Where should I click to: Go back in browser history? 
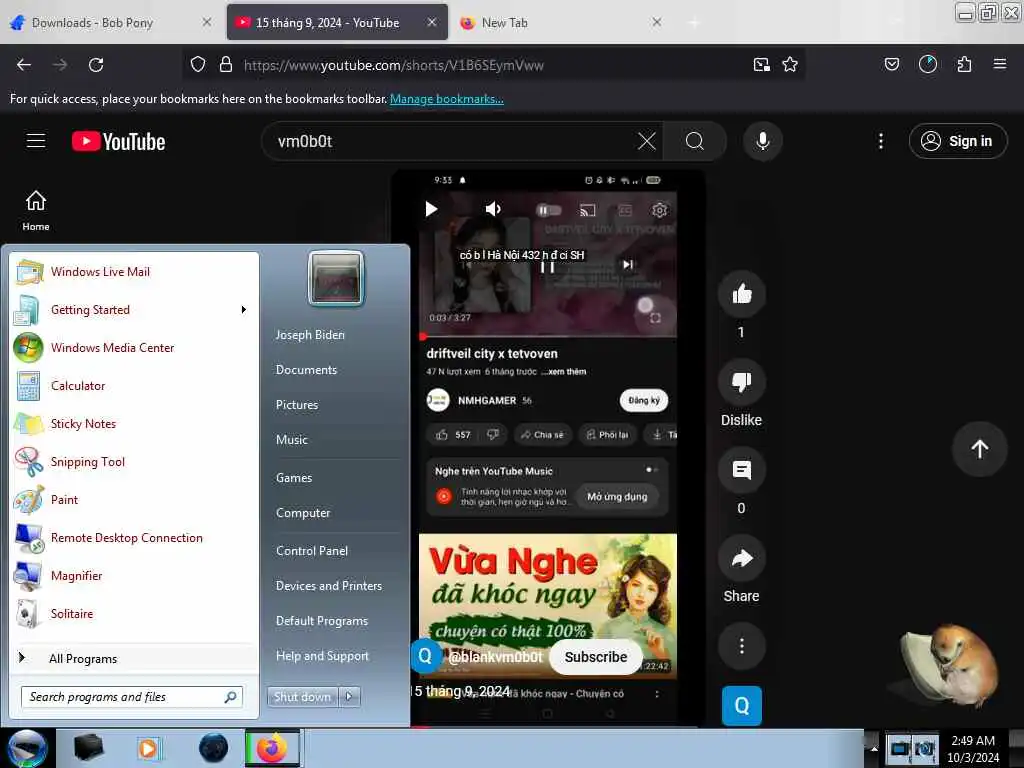[24, 65]
